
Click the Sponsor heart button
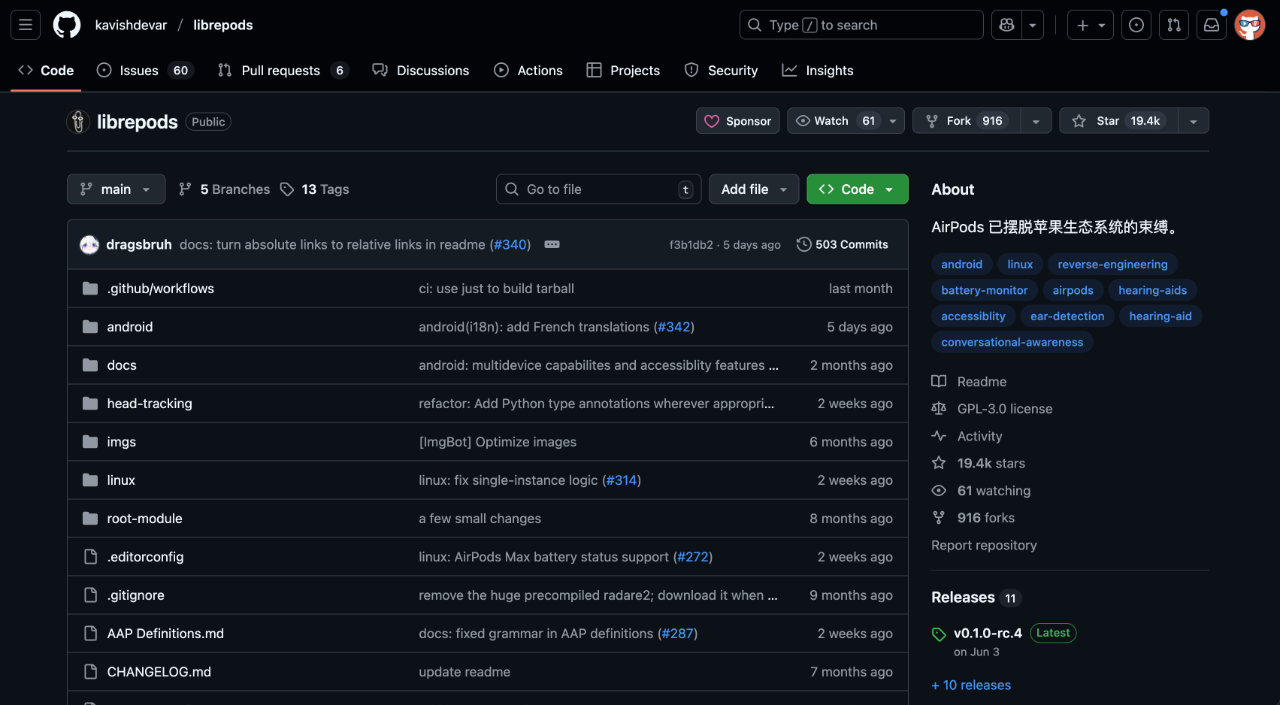pos(738,121)
